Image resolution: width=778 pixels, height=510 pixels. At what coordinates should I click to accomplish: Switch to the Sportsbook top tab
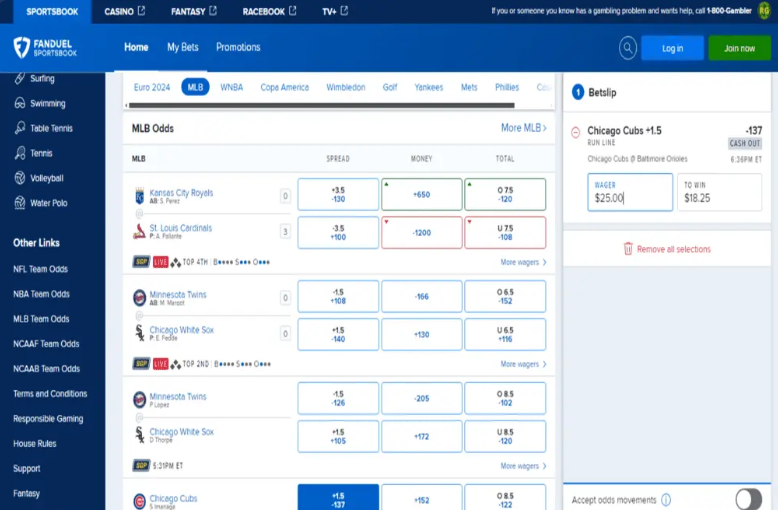[52, 11]
